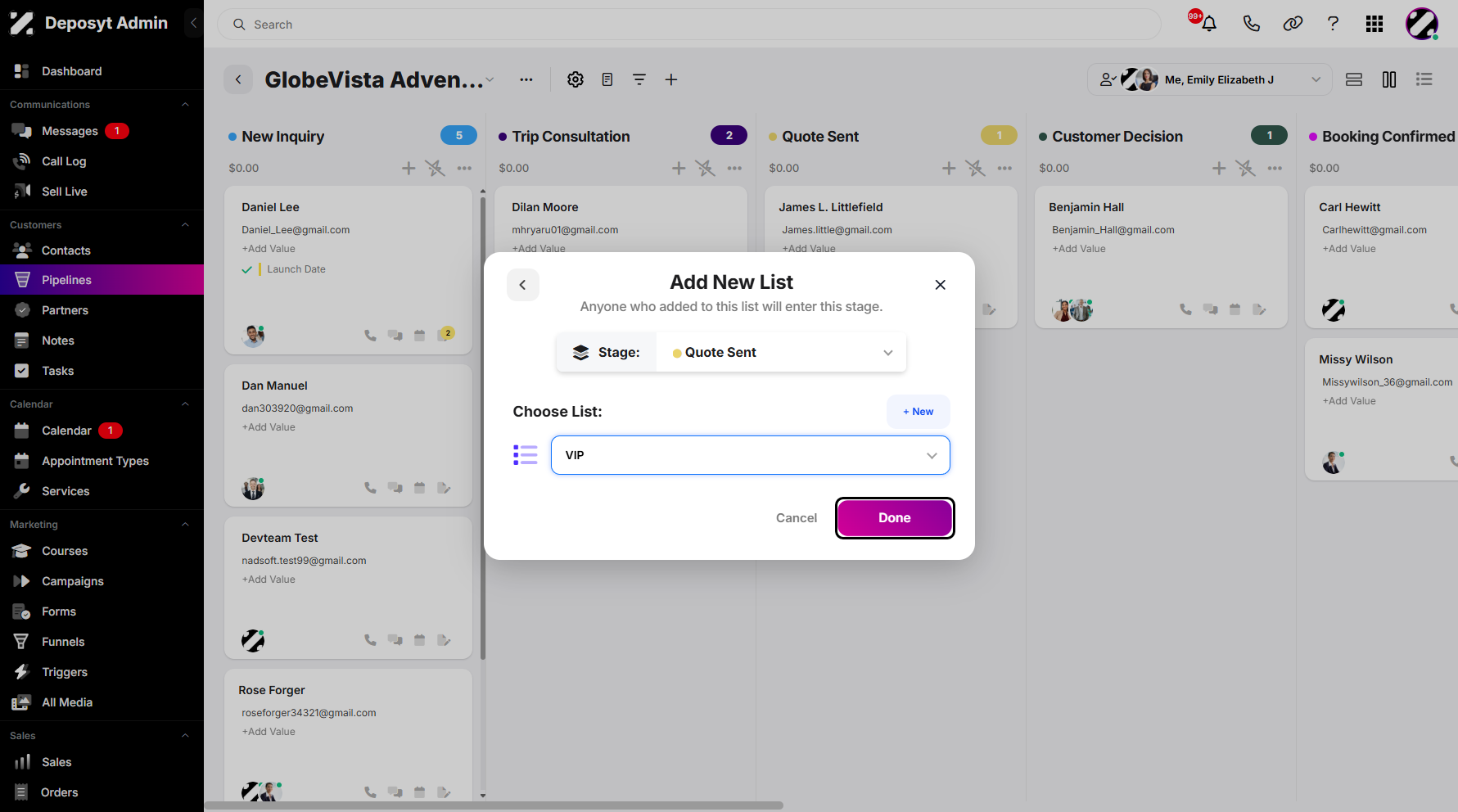This screenshot has width=1458, height=812.
Task: Add a deal to New Inquiry stage
Action: pyautogui.click(x=409, y=168)
